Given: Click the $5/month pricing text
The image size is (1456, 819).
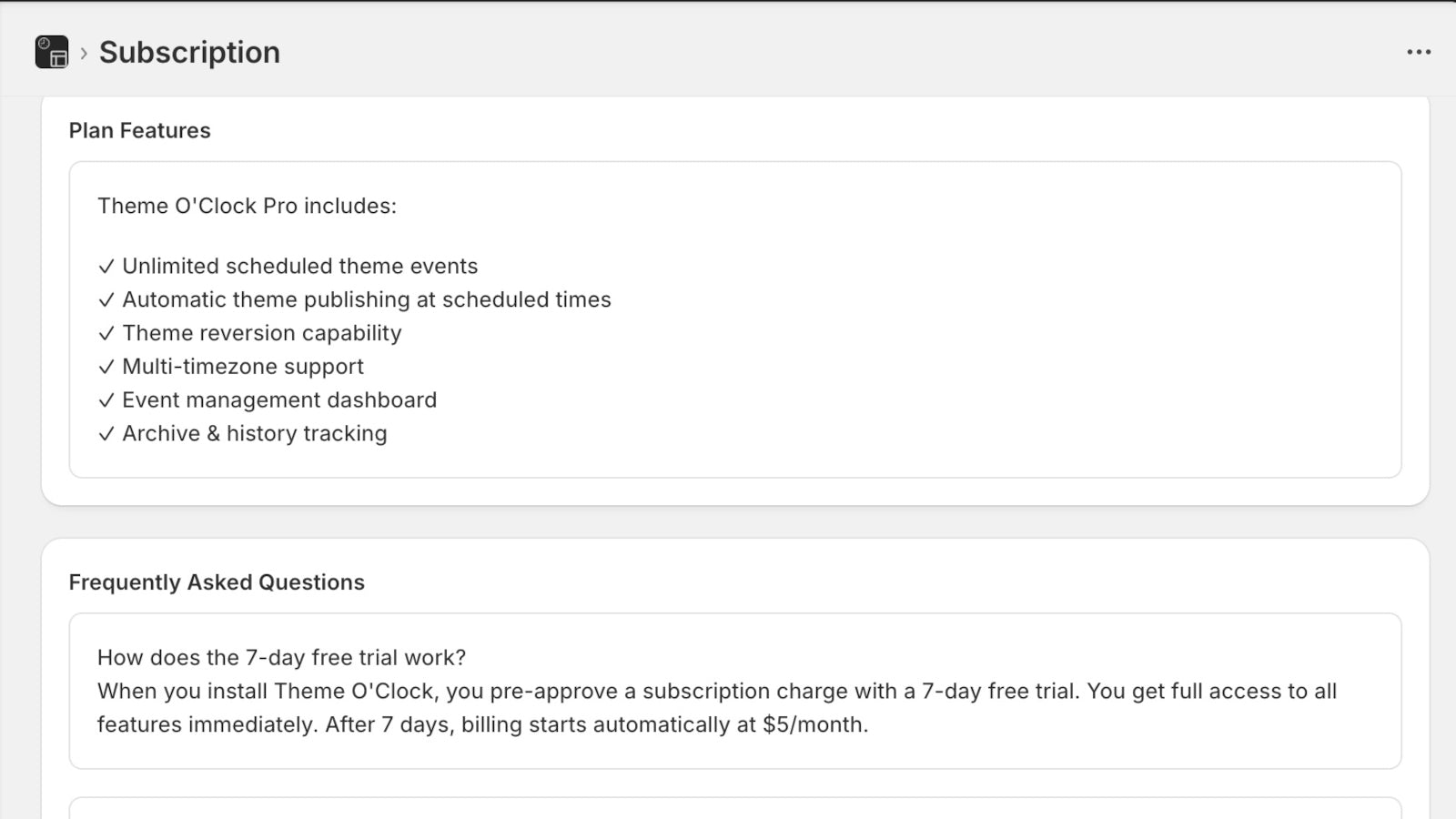Looking at the screenshot, I should coord(816,725).
